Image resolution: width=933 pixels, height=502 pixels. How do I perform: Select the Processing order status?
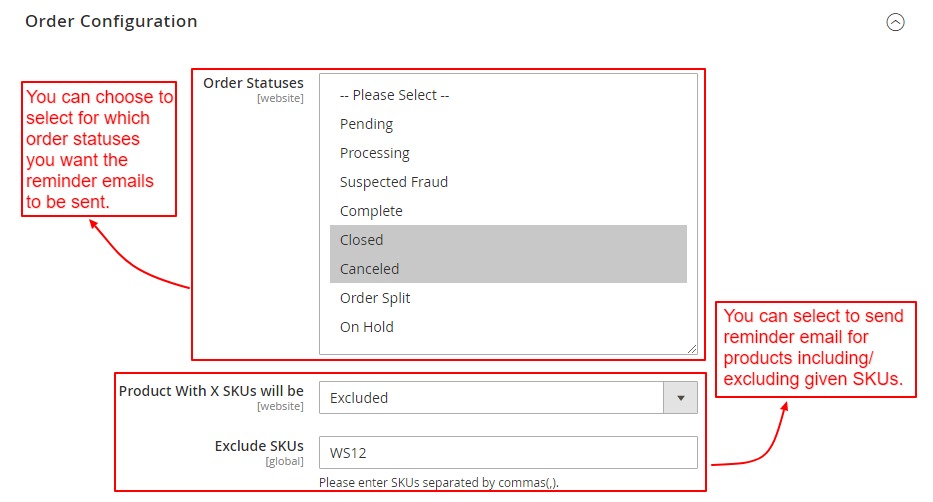click(374, 153)
